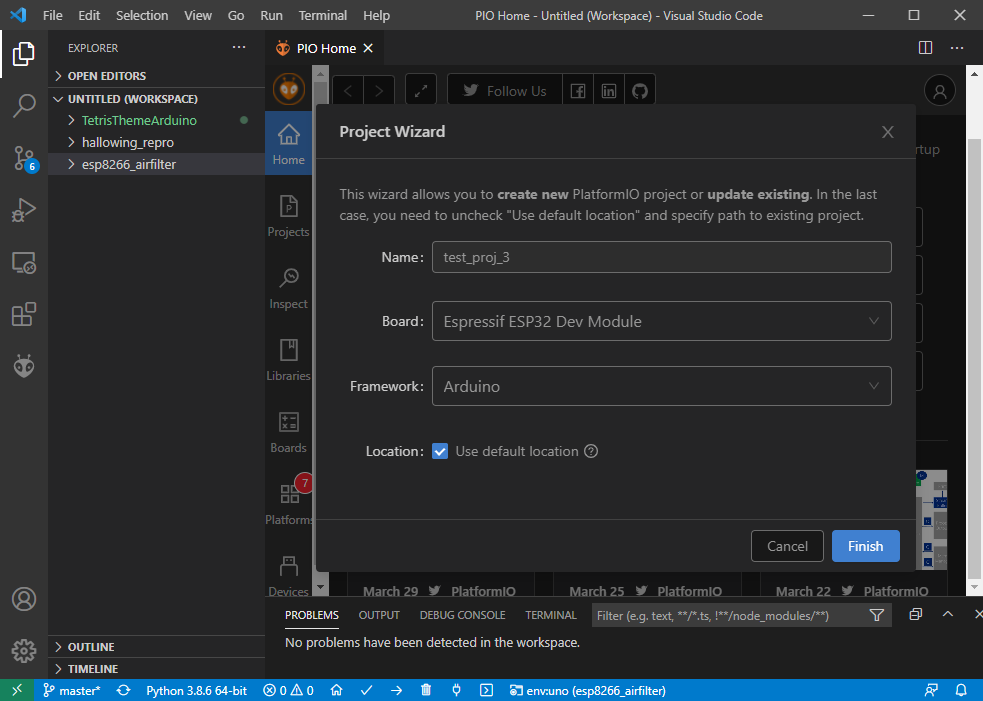Click the project Name input field
This screenshot has height=701, width=983.
click(x=661, y=257)
